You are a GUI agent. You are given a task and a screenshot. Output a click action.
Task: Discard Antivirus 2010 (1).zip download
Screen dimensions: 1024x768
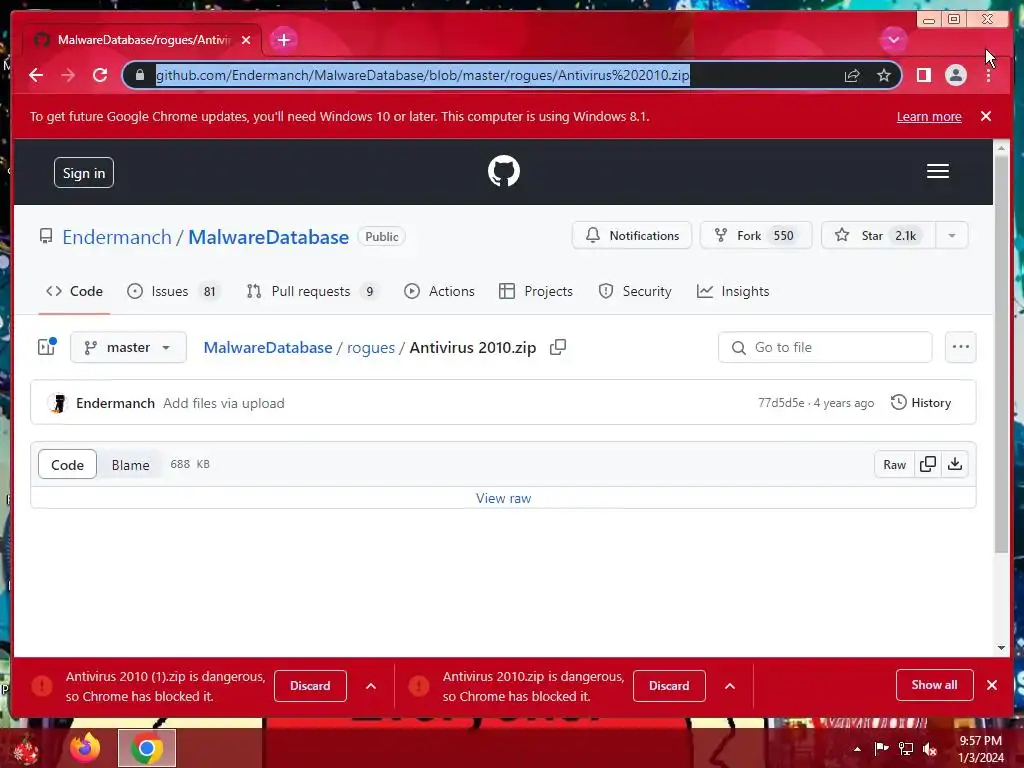310,686
